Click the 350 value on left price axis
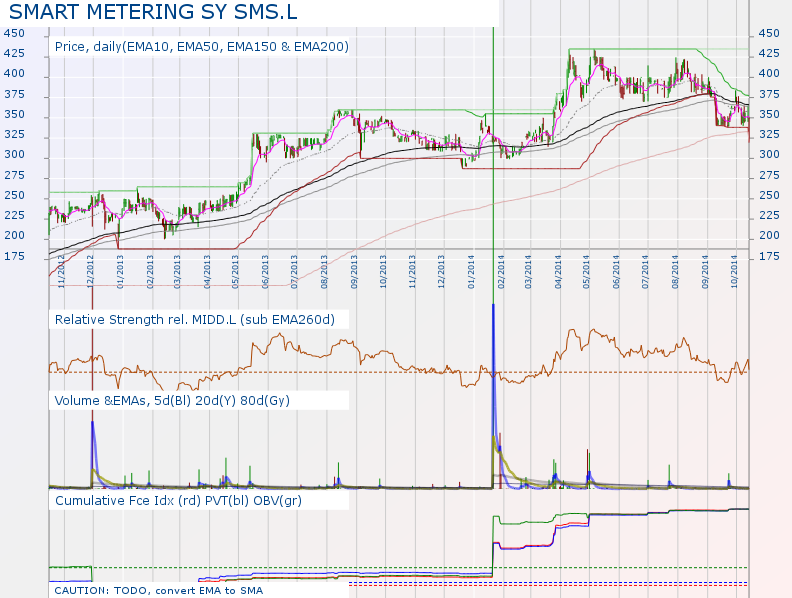Viewport: 792px width, 598px height. (14, 115)
